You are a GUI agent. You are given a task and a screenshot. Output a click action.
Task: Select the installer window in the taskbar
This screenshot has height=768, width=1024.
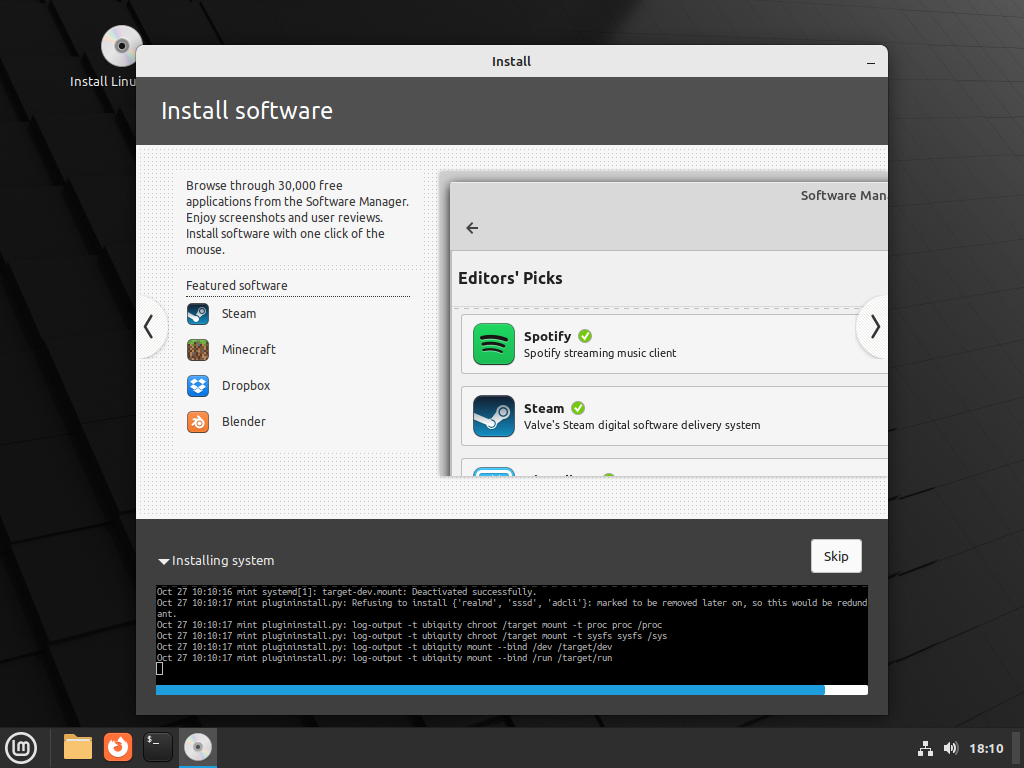click(198, 746)
